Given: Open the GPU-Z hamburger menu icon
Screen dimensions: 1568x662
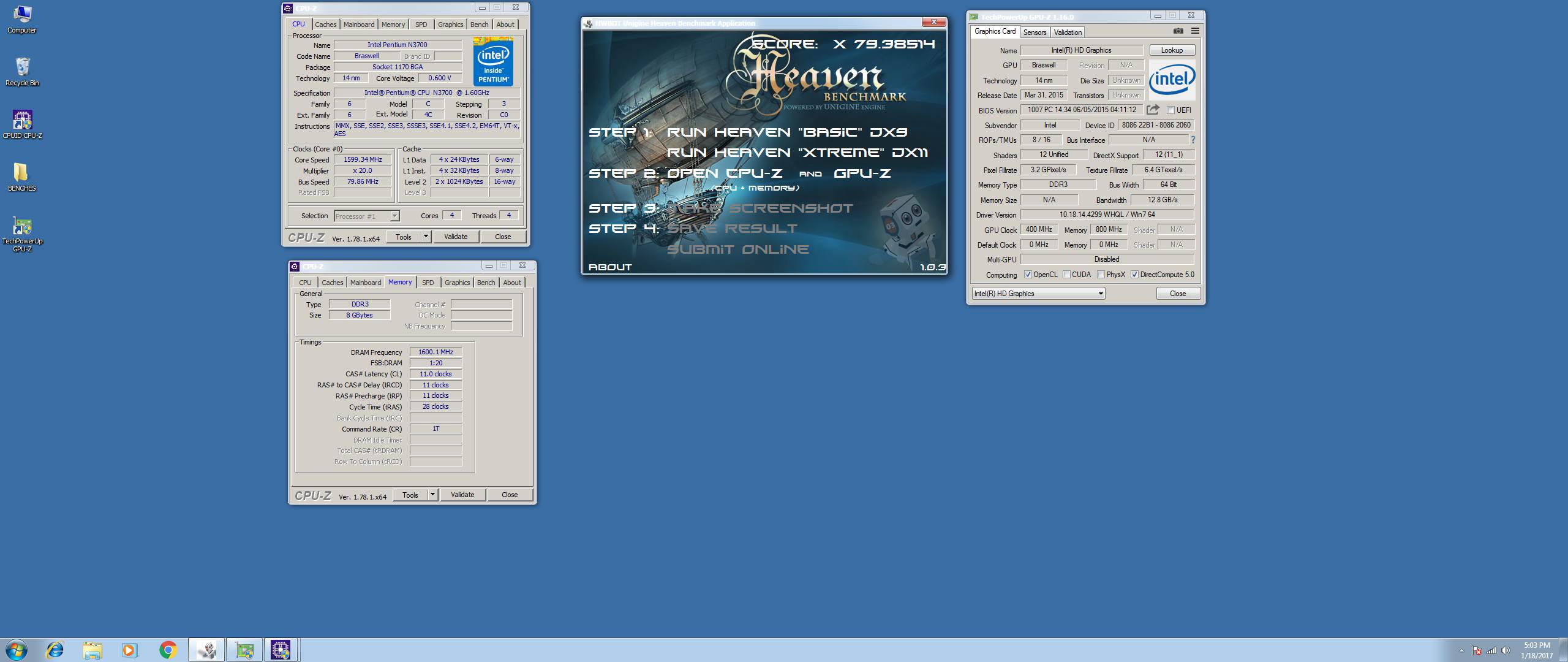Looking at the screenshot, I should (1195, 31).
